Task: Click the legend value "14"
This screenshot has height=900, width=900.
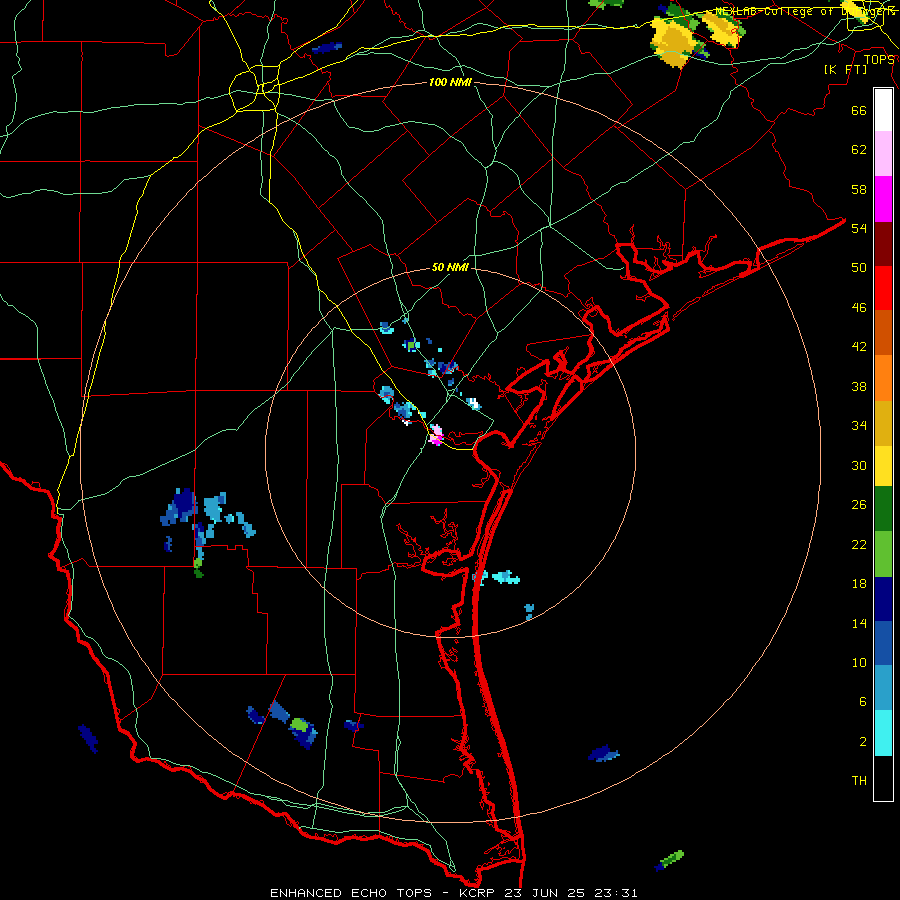Action: point(859,623)
